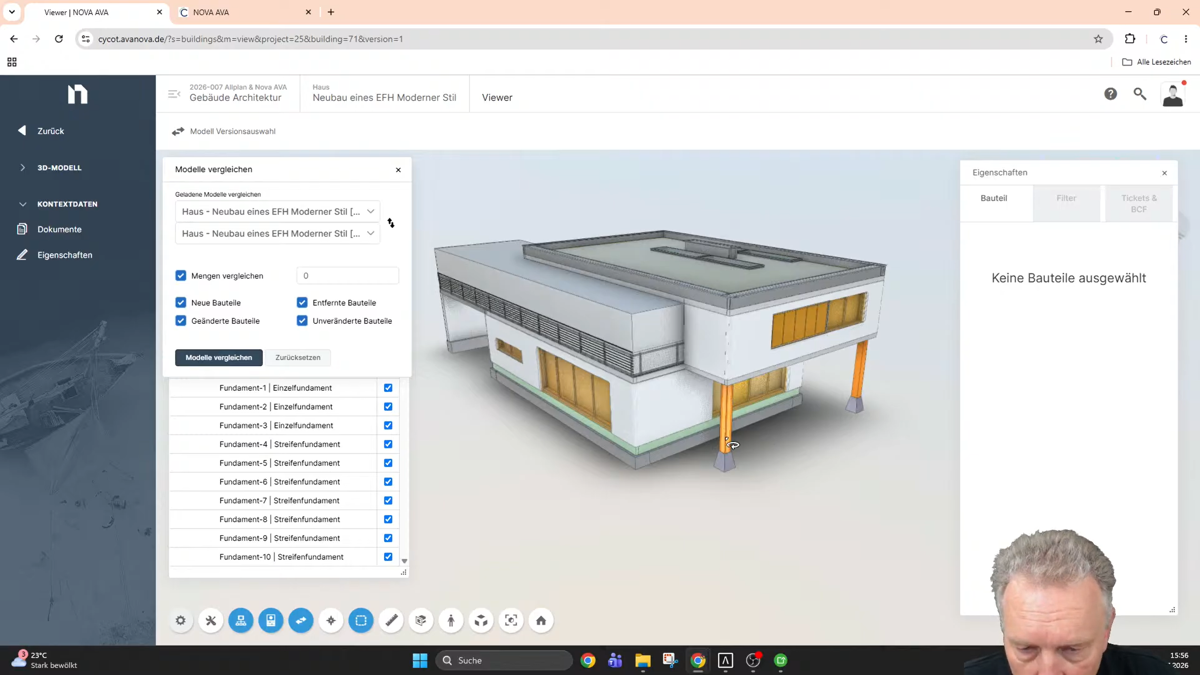Switch to the Filter tab
This screenshot has height=675, width=1200.
tap(1067, 198)
